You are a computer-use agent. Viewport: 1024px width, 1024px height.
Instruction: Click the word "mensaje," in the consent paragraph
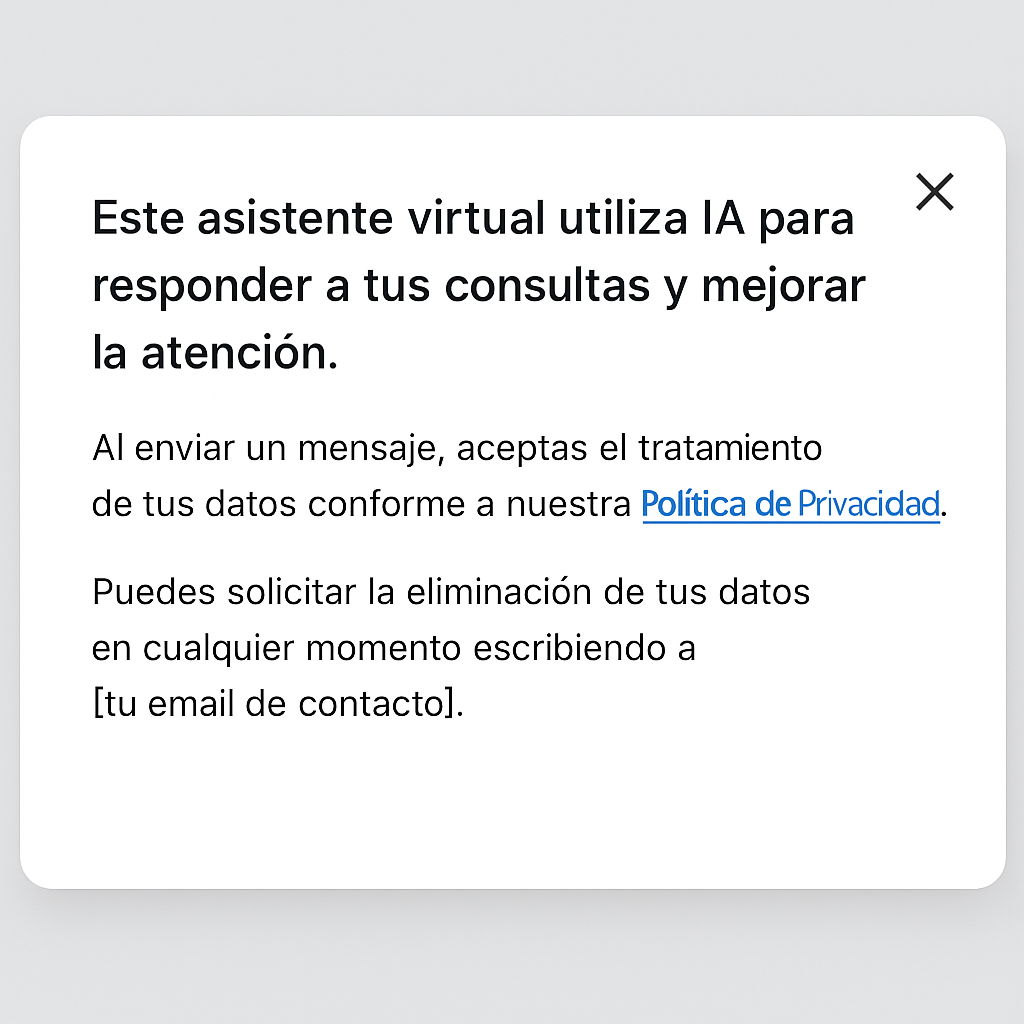pos(372,449)
